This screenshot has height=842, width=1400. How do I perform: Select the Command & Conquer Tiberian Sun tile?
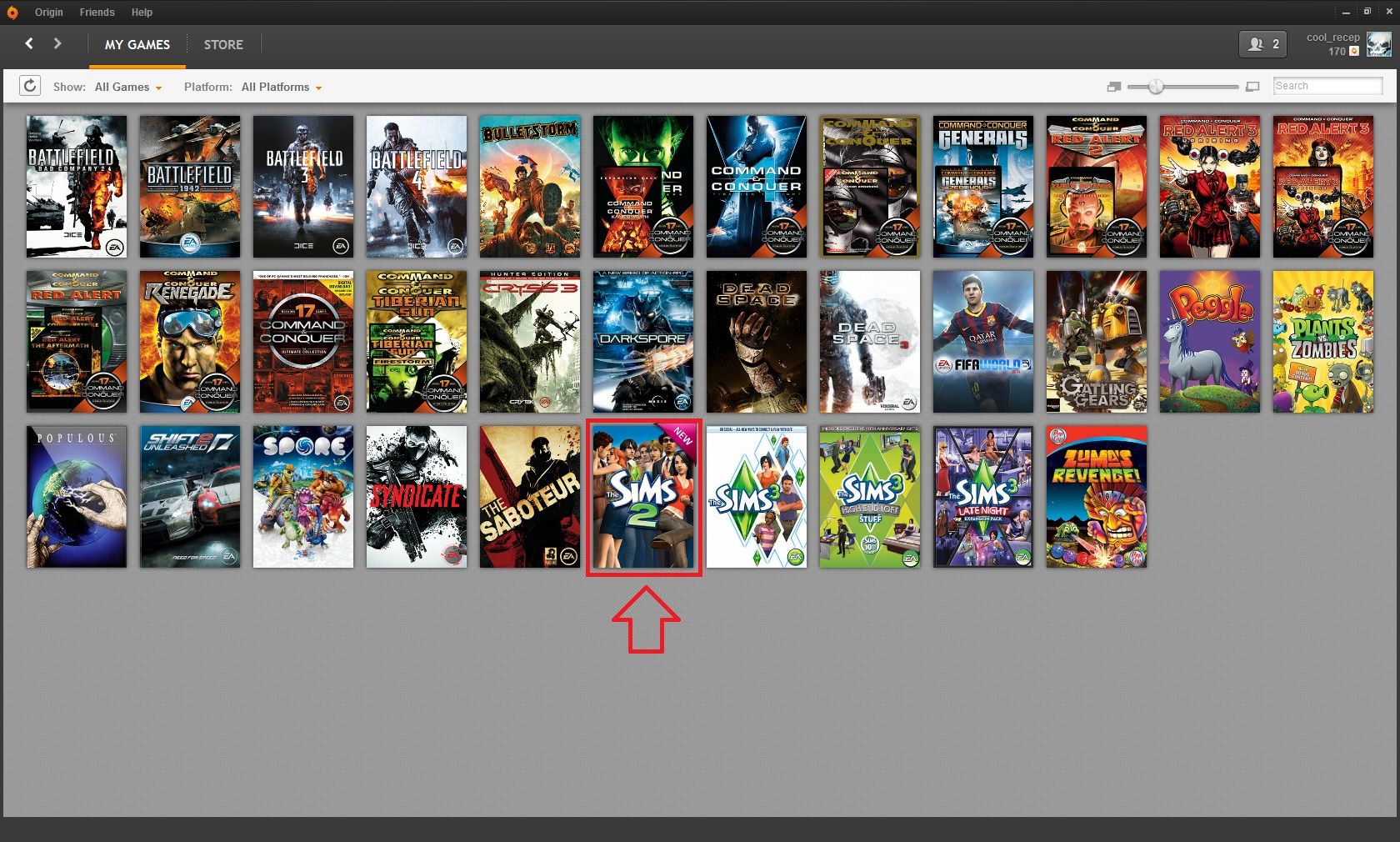pyautogui.click(x=417, y=342)
